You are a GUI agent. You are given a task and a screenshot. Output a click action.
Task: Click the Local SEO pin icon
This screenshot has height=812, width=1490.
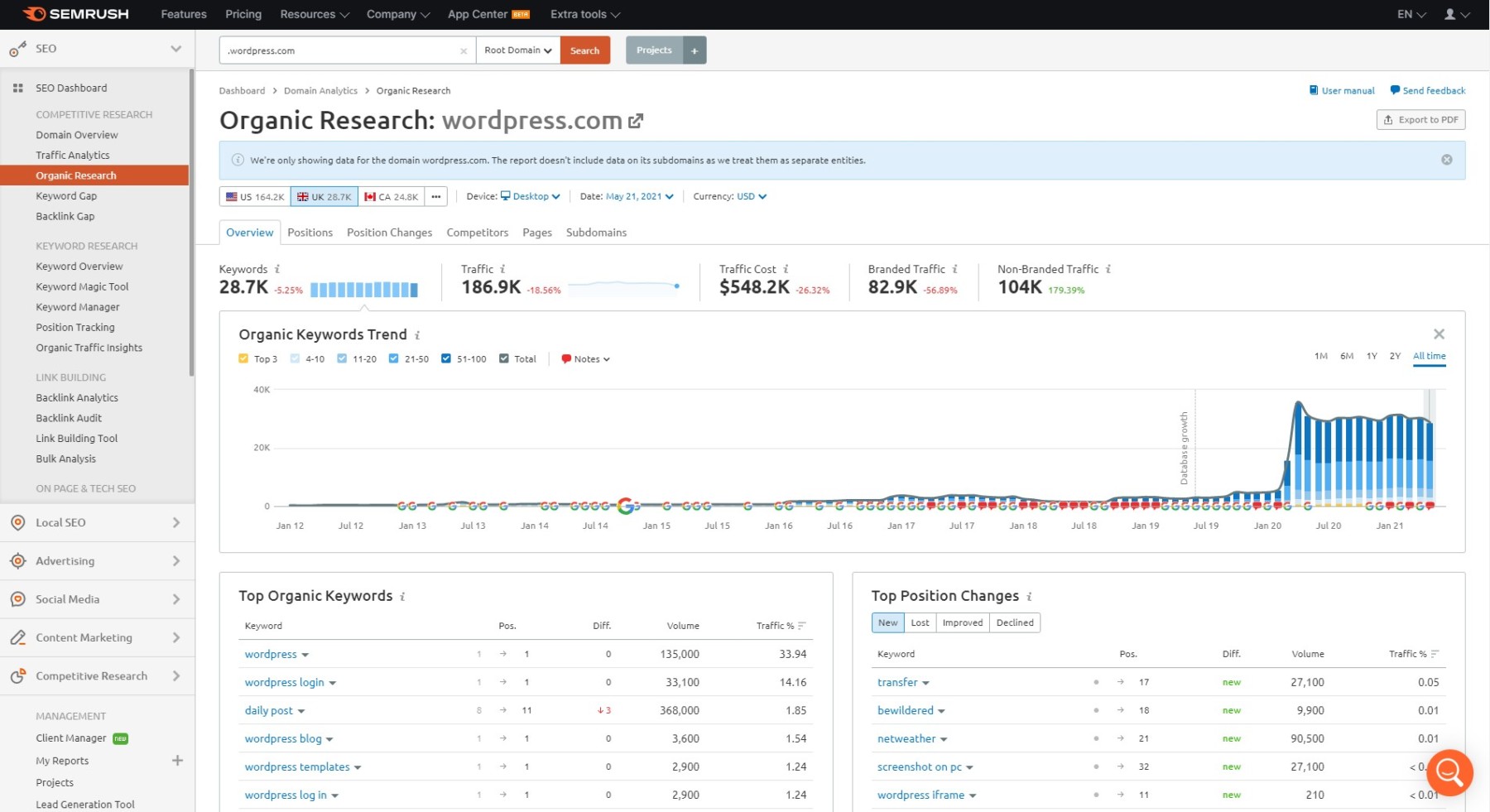(17, 522)
